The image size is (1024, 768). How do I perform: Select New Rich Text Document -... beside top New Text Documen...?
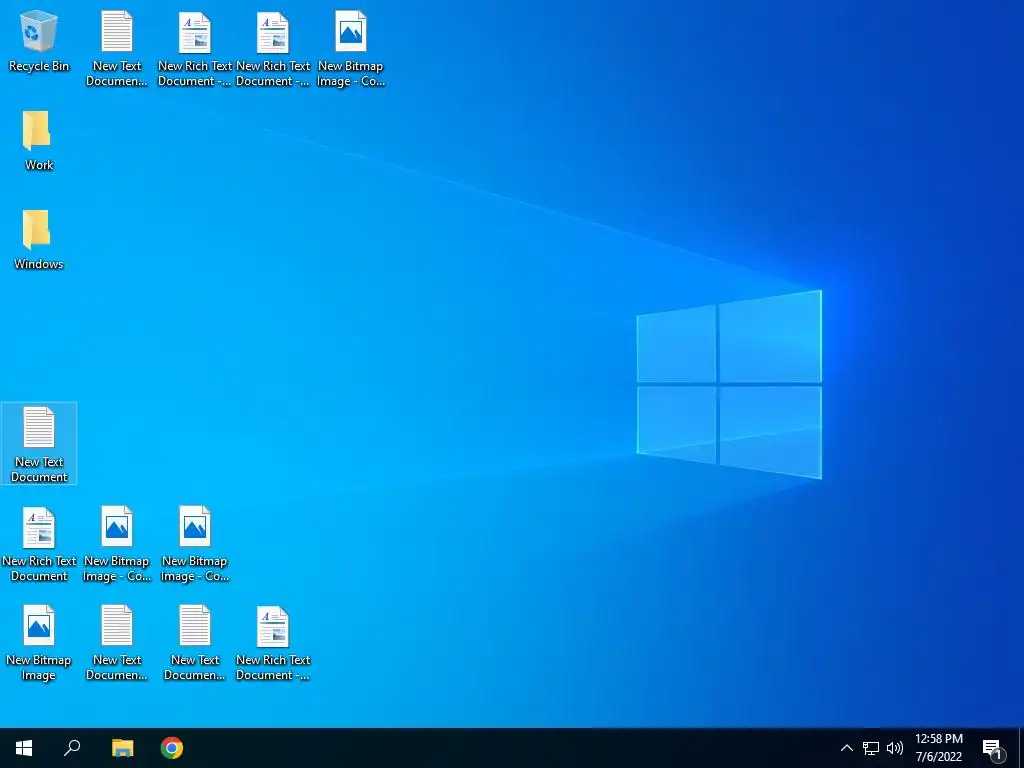(195, 48)
